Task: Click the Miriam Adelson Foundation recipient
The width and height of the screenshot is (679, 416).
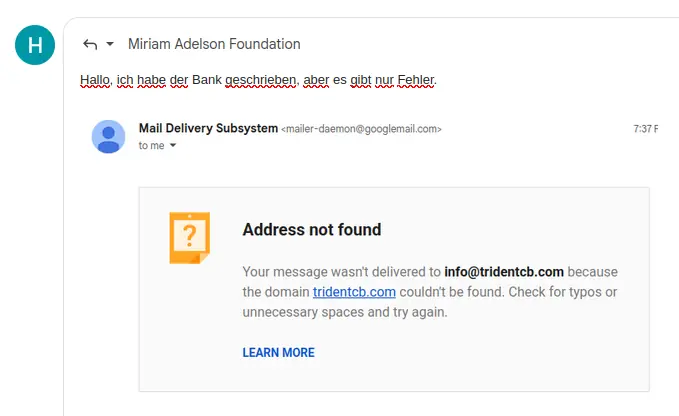Action: 214,44
